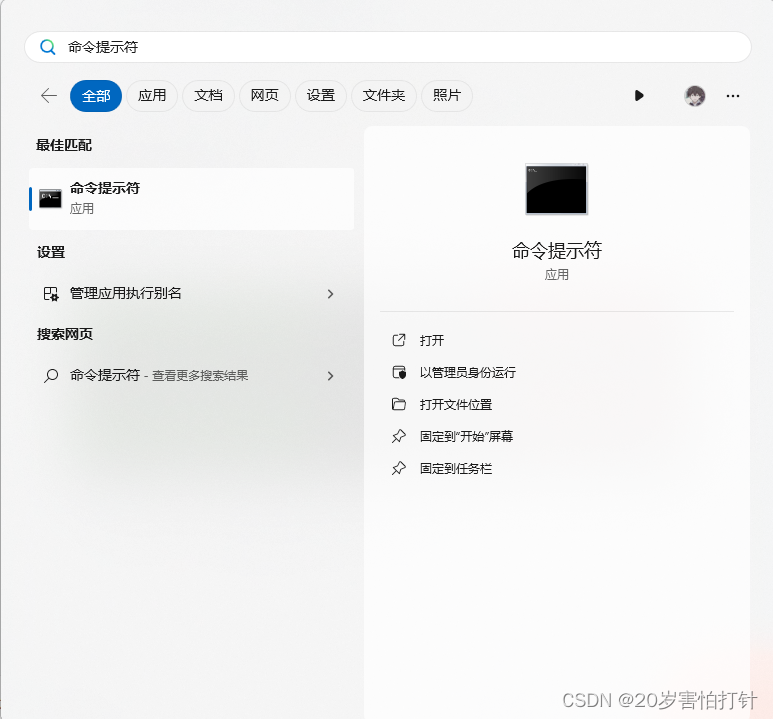773x719 pixels.
Task: Switch to the 文档 filter tab
Action: click(208, 96)
